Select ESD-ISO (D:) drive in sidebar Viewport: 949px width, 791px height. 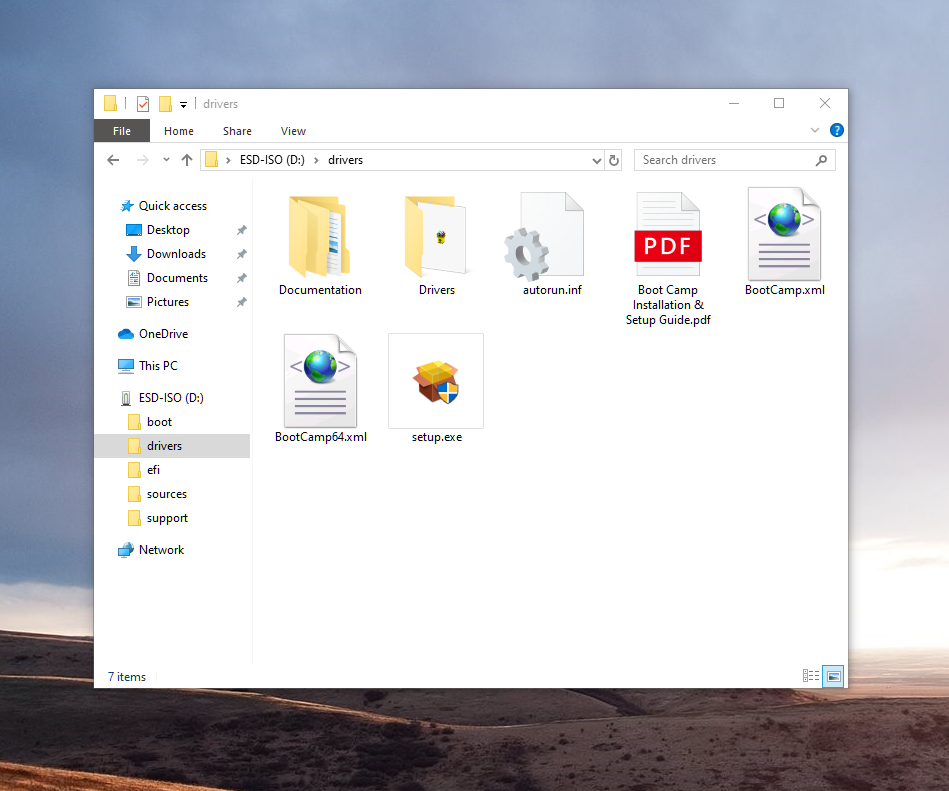(x=171, y=398)
